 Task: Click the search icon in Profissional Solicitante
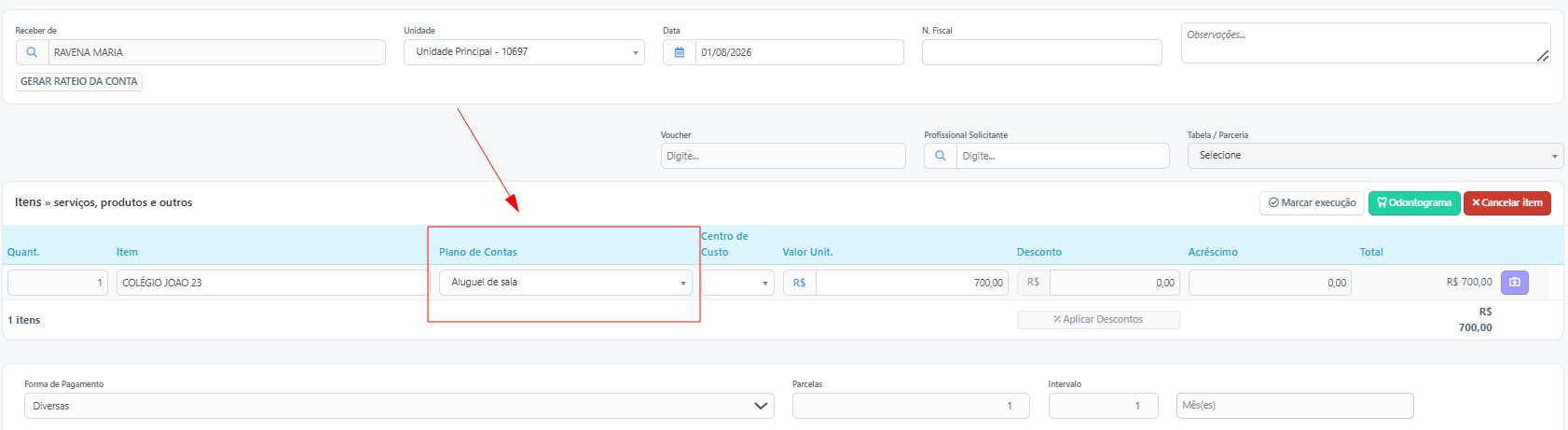click(941, 156)
